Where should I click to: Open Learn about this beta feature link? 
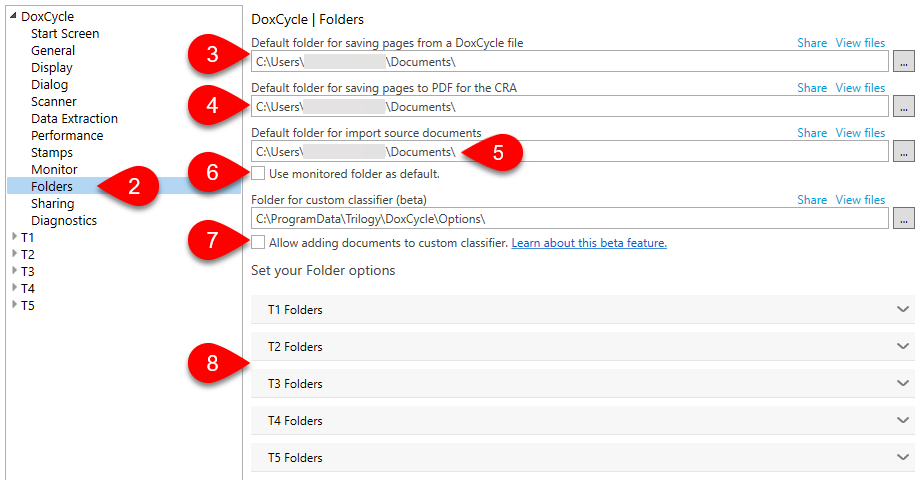coord(589,243)
